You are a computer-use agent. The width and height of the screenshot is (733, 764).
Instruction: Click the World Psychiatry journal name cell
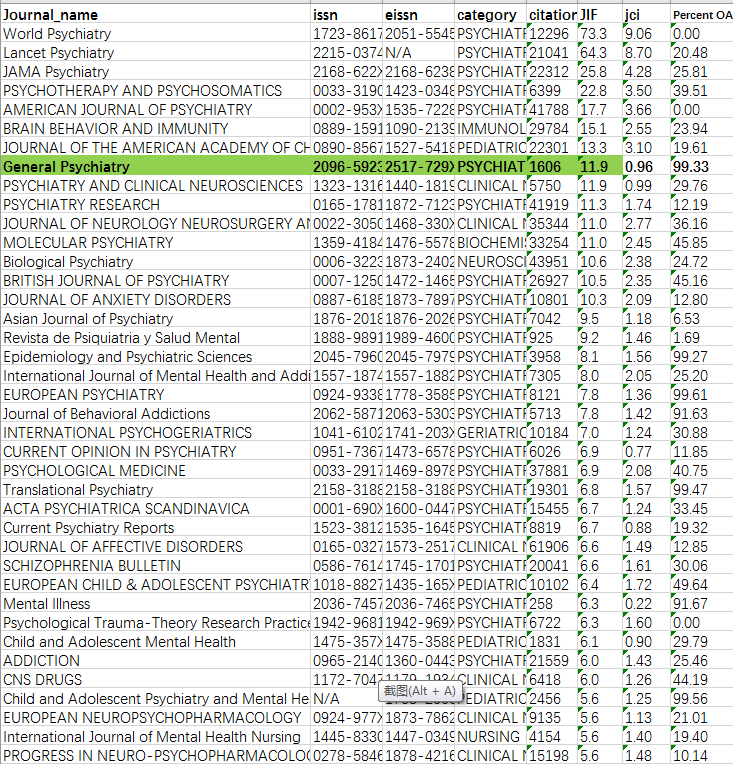155,33
